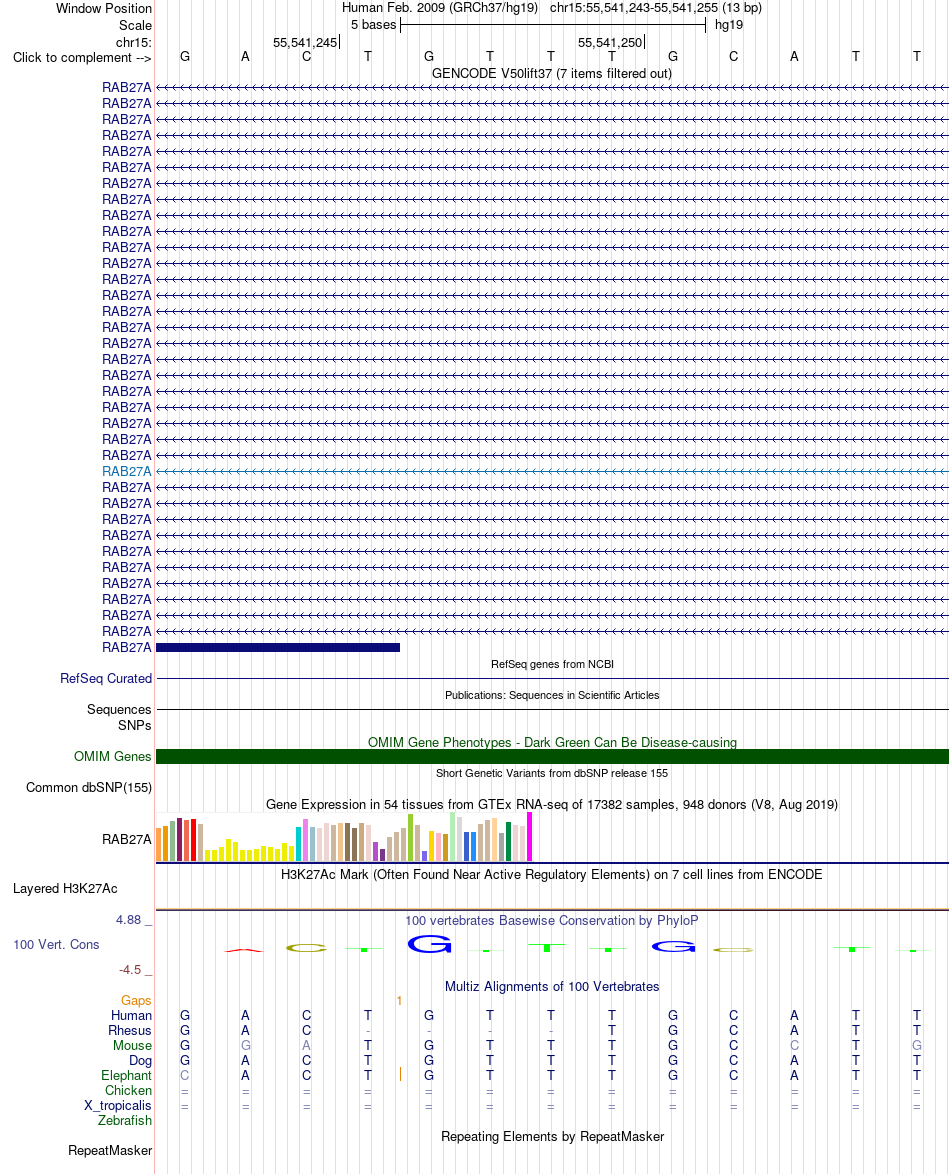Click the OMIM Genes label
Screen dimensions: 950x1174
point(112,757)
